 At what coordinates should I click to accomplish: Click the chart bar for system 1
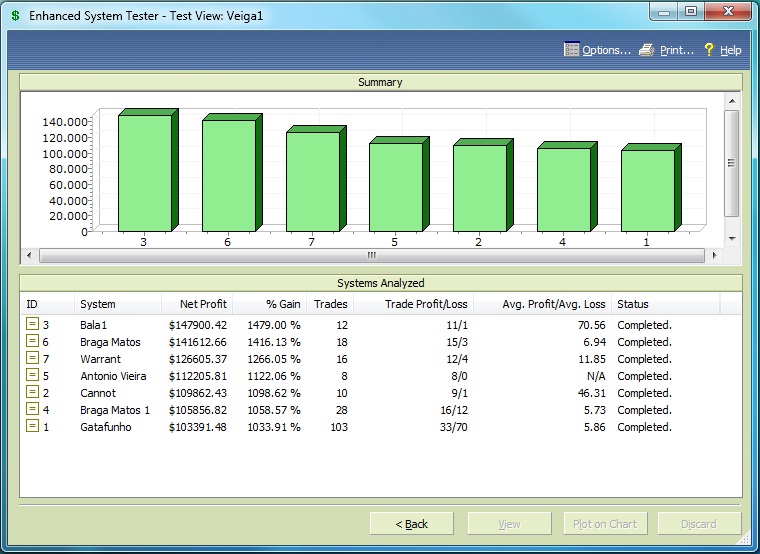pos(651,188)
